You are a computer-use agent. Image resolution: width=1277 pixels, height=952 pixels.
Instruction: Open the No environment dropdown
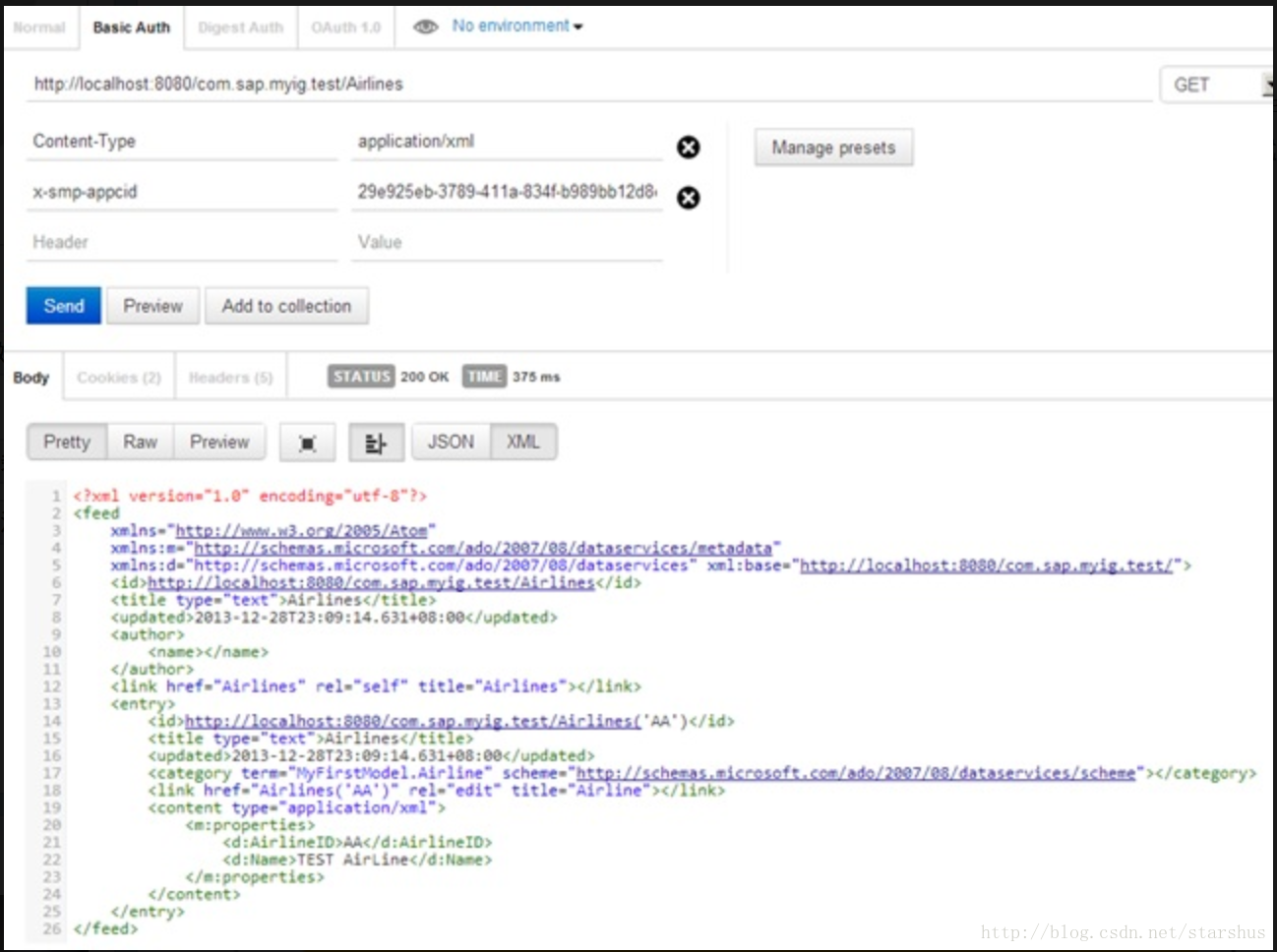pos(517,26)
